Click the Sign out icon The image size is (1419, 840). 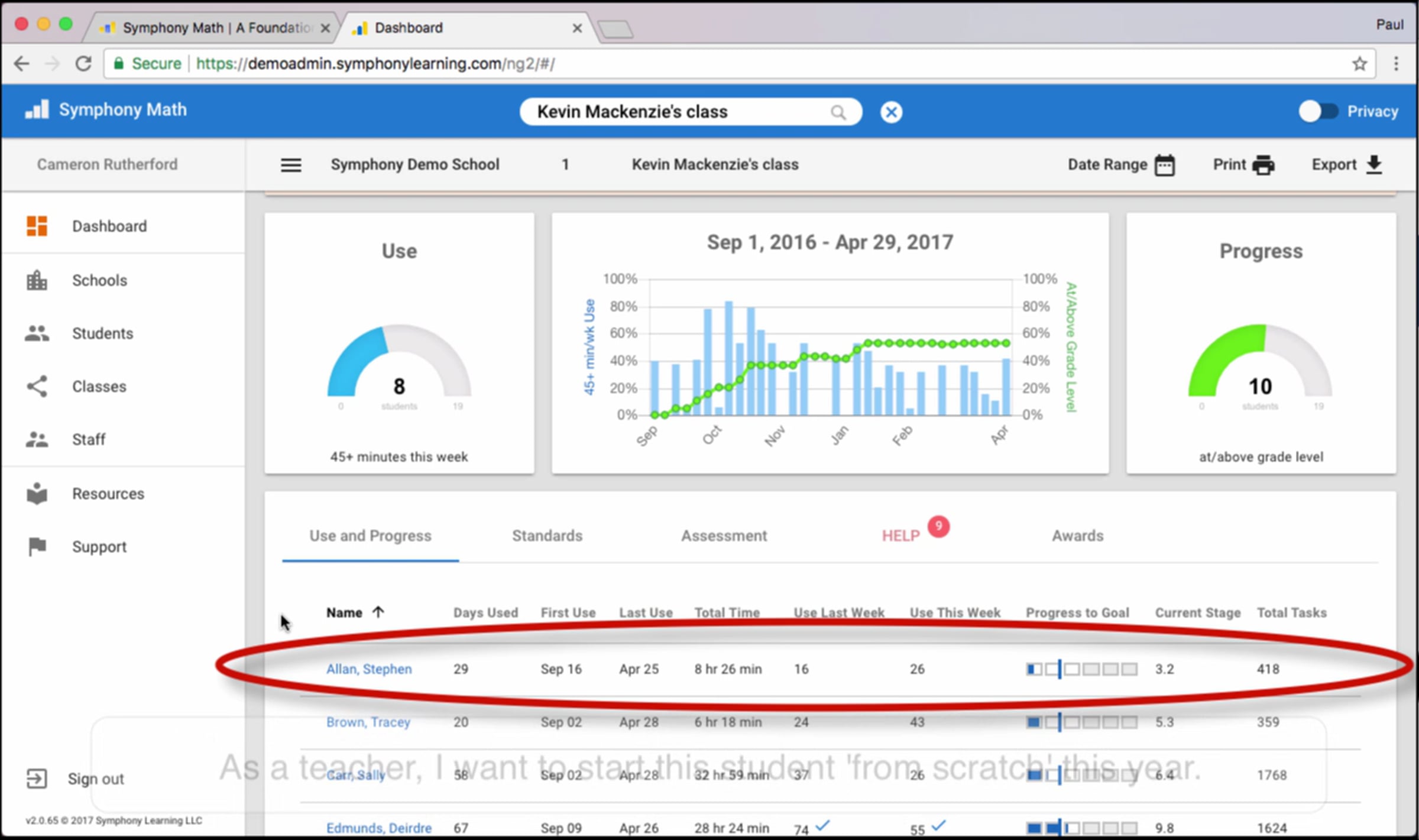36,779
